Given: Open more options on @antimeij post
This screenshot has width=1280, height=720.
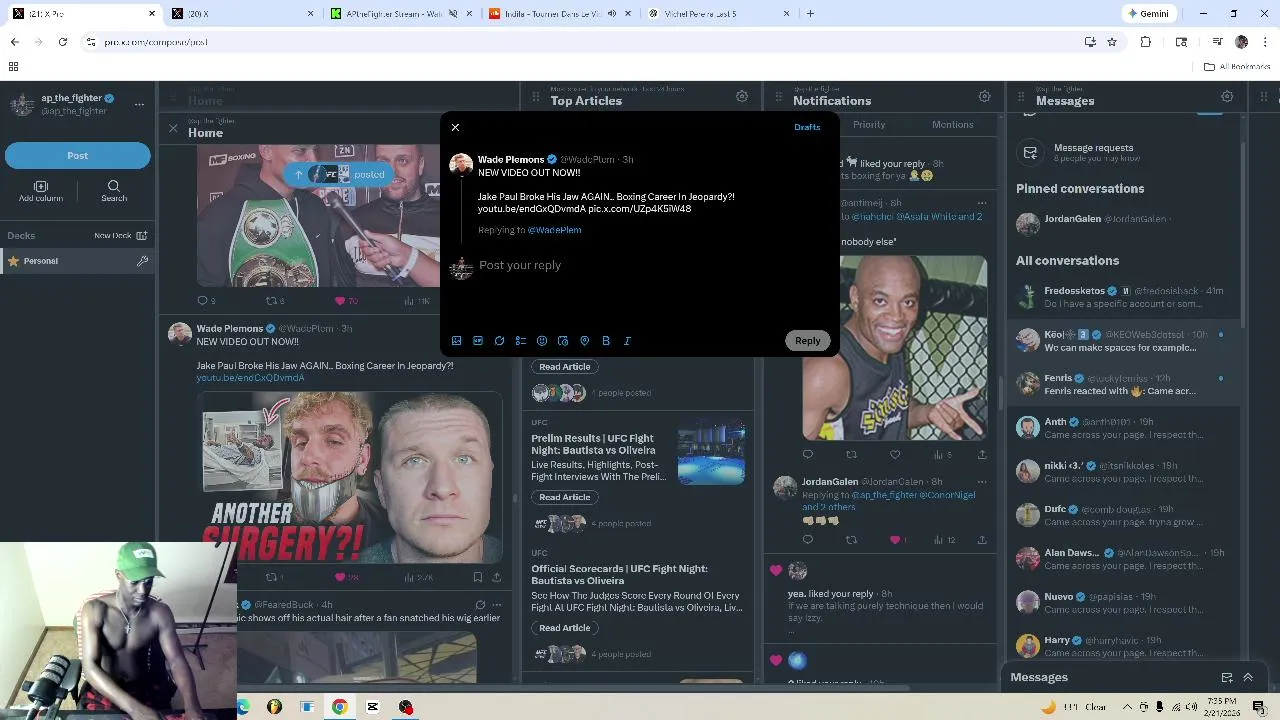Looking at the screenshot, I should [x=980, y=203].
